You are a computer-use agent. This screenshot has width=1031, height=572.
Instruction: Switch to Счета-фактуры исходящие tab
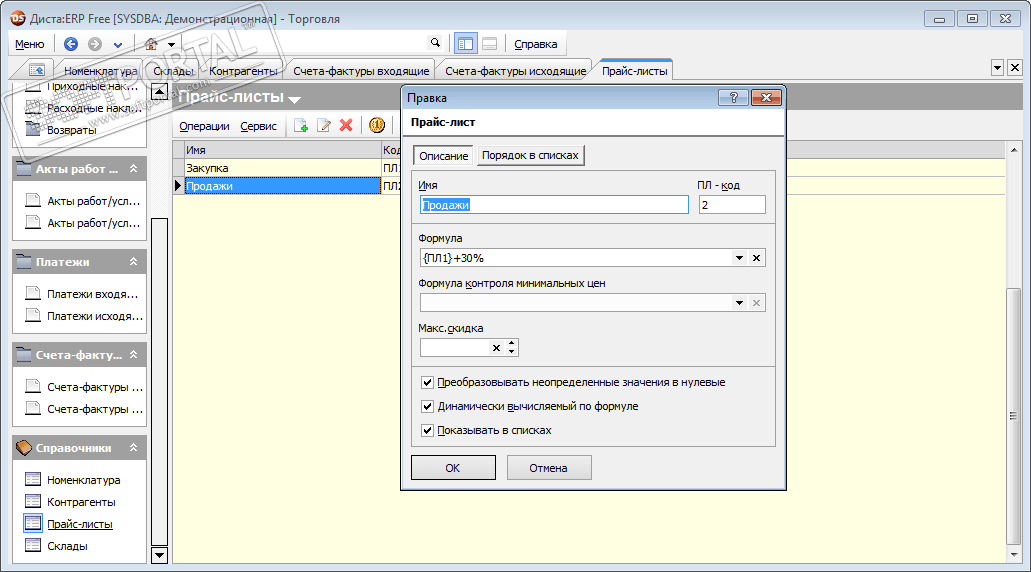(x=516, y=71)
